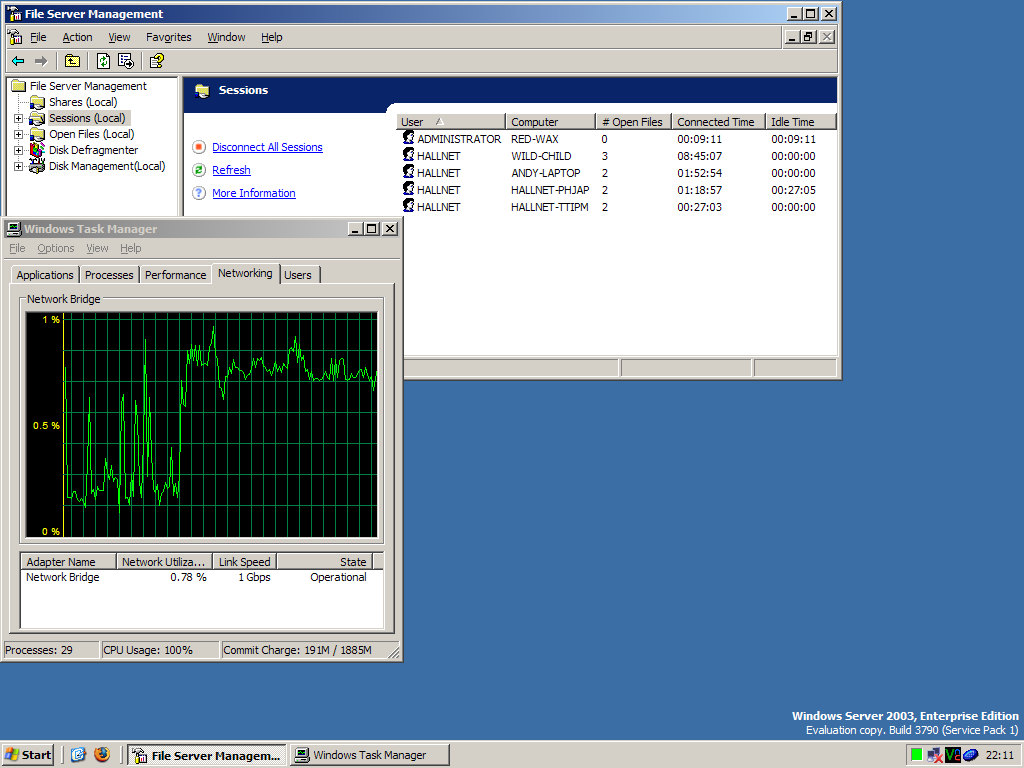The image size is (1024, 768).
Task: Sort sessions by the # Open Files column header
Action: point(633,121)
